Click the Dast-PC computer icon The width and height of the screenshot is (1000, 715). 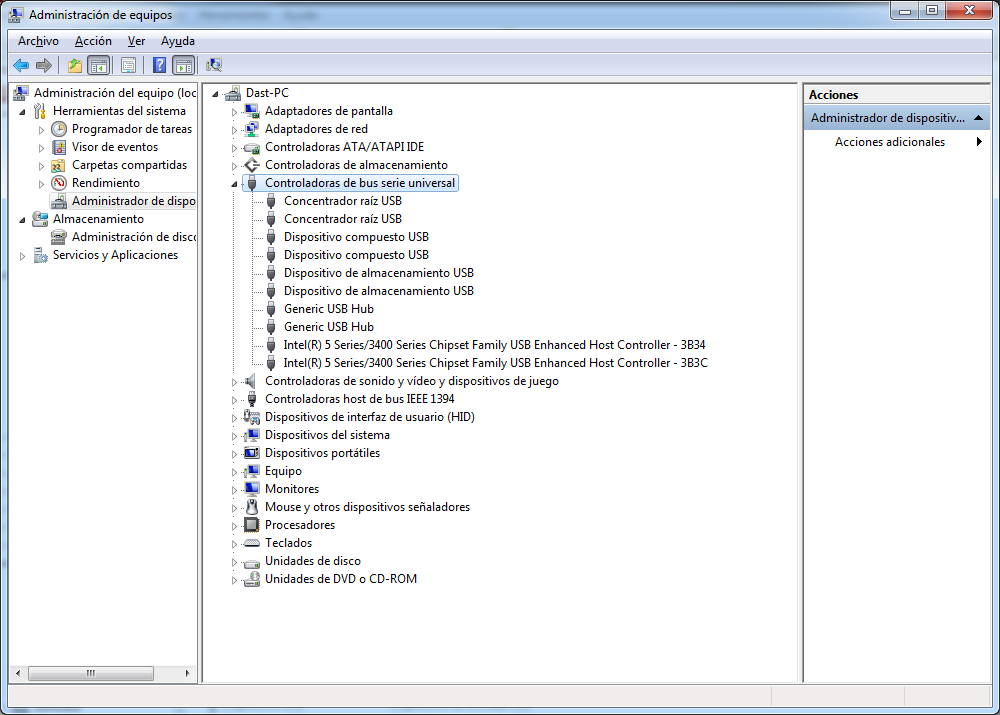point(233,93)
